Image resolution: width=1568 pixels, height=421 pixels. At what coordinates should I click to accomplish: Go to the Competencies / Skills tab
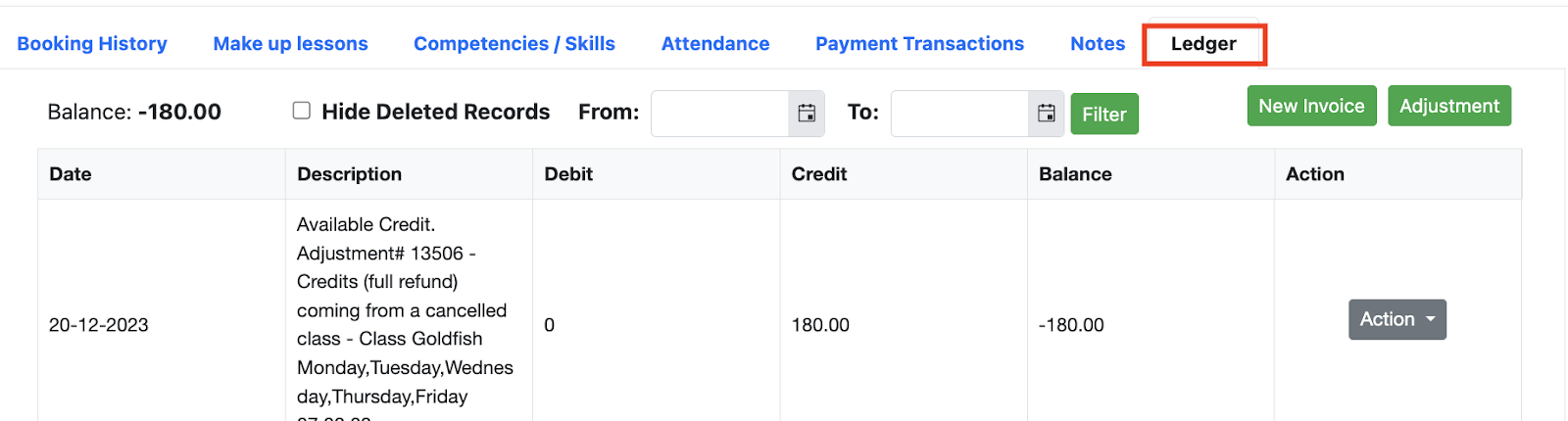click(x=514, y=44)
